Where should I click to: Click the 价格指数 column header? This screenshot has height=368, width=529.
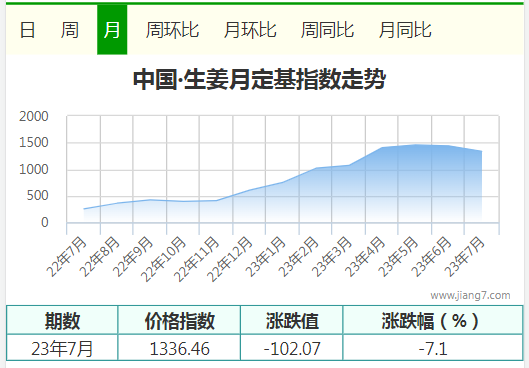pyautogui.click(x=179, y=320)
